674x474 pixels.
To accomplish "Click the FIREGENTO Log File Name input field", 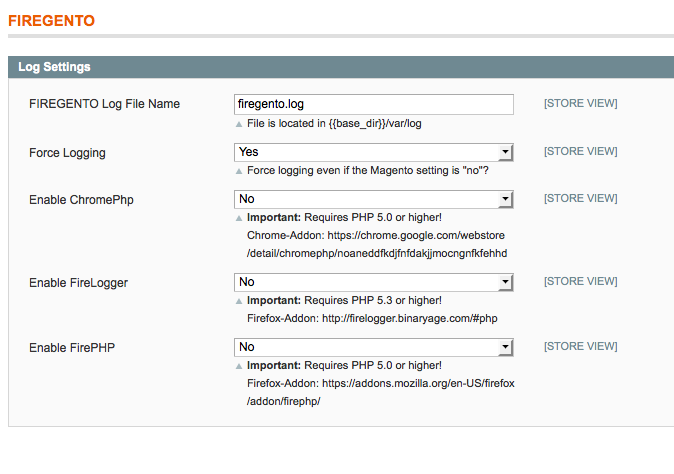I will pyautogui.click(x=374, y=104).
